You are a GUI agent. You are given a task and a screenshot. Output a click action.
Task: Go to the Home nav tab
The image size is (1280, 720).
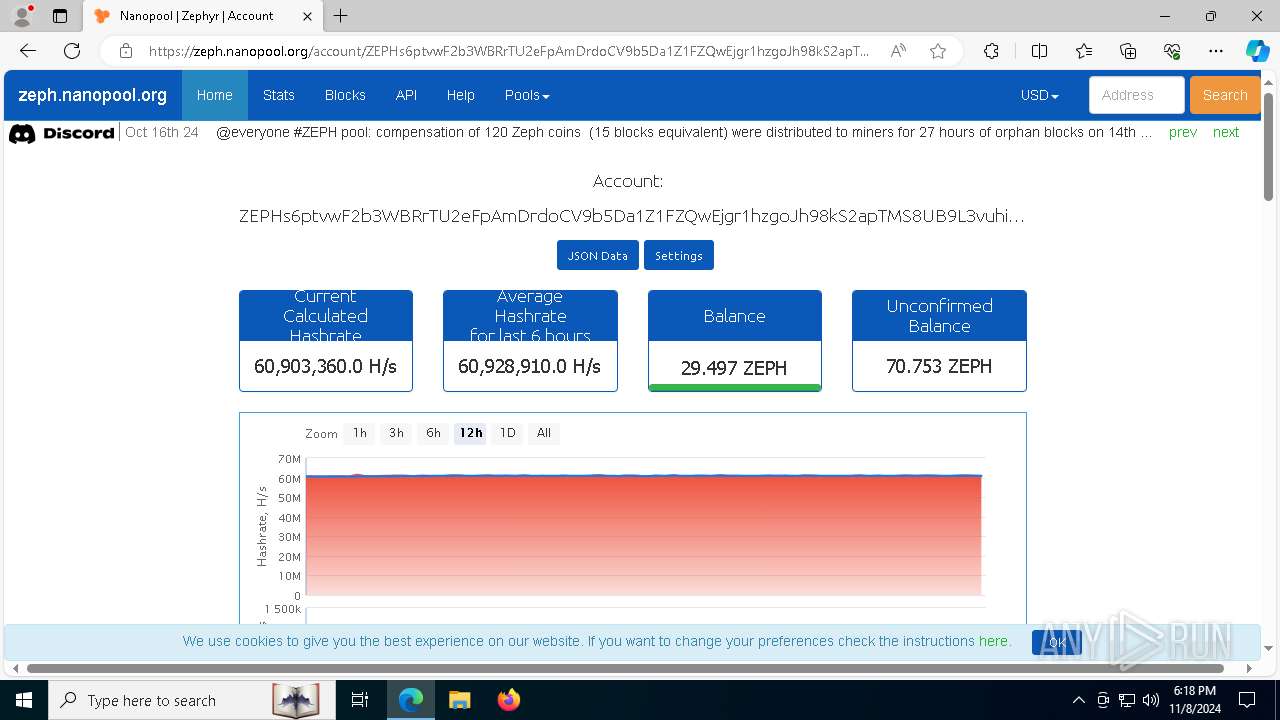tap(215, 95)
